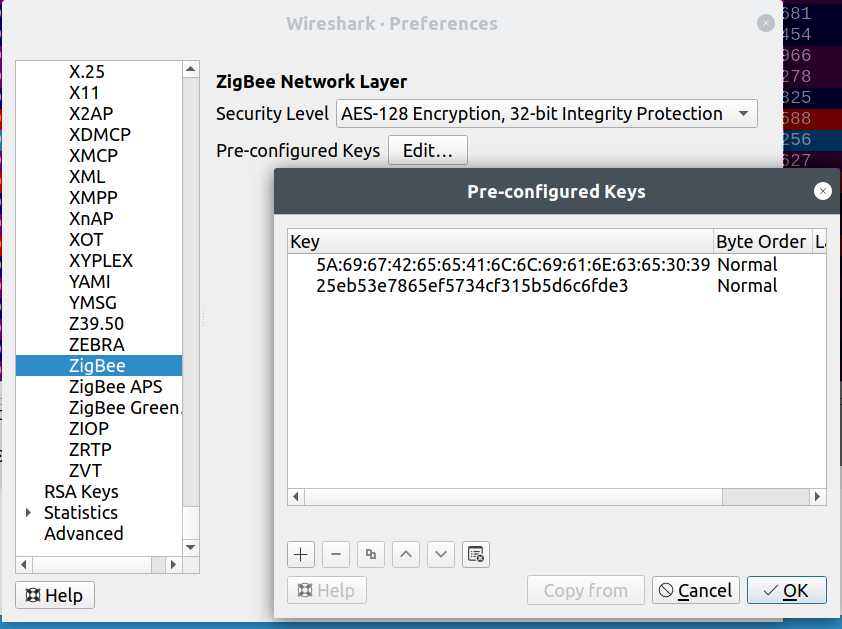
Task: Select the ZigBee Green entry
Action: 125,408
